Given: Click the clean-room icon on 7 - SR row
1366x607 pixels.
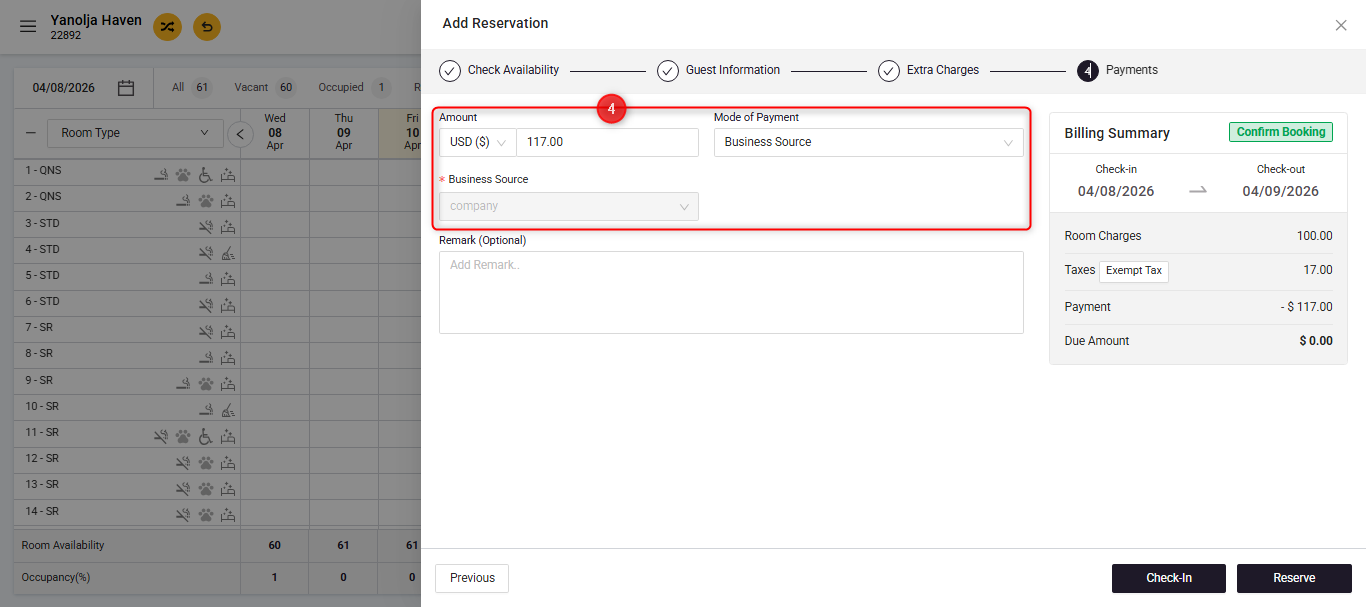Looking at the screenshot, I should click(x=228, y=331).
